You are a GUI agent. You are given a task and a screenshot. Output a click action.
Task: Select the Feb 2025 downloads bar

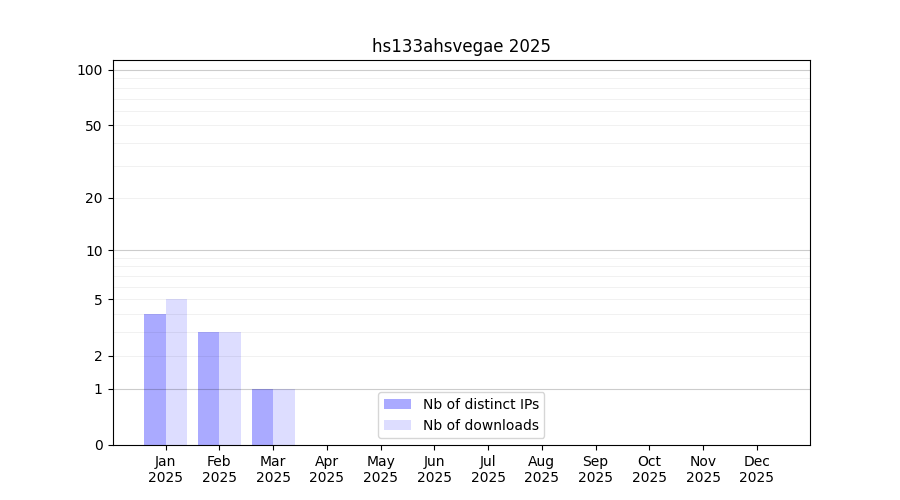coord(230,388)
